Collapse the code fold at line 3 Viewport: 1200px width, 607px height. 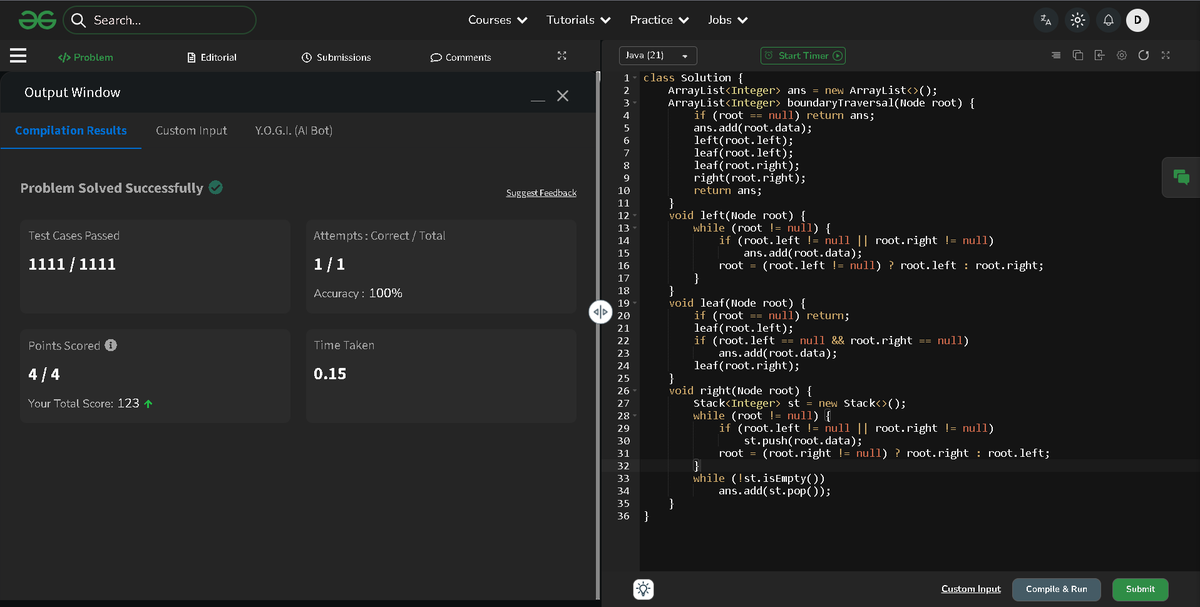point(636,103)
